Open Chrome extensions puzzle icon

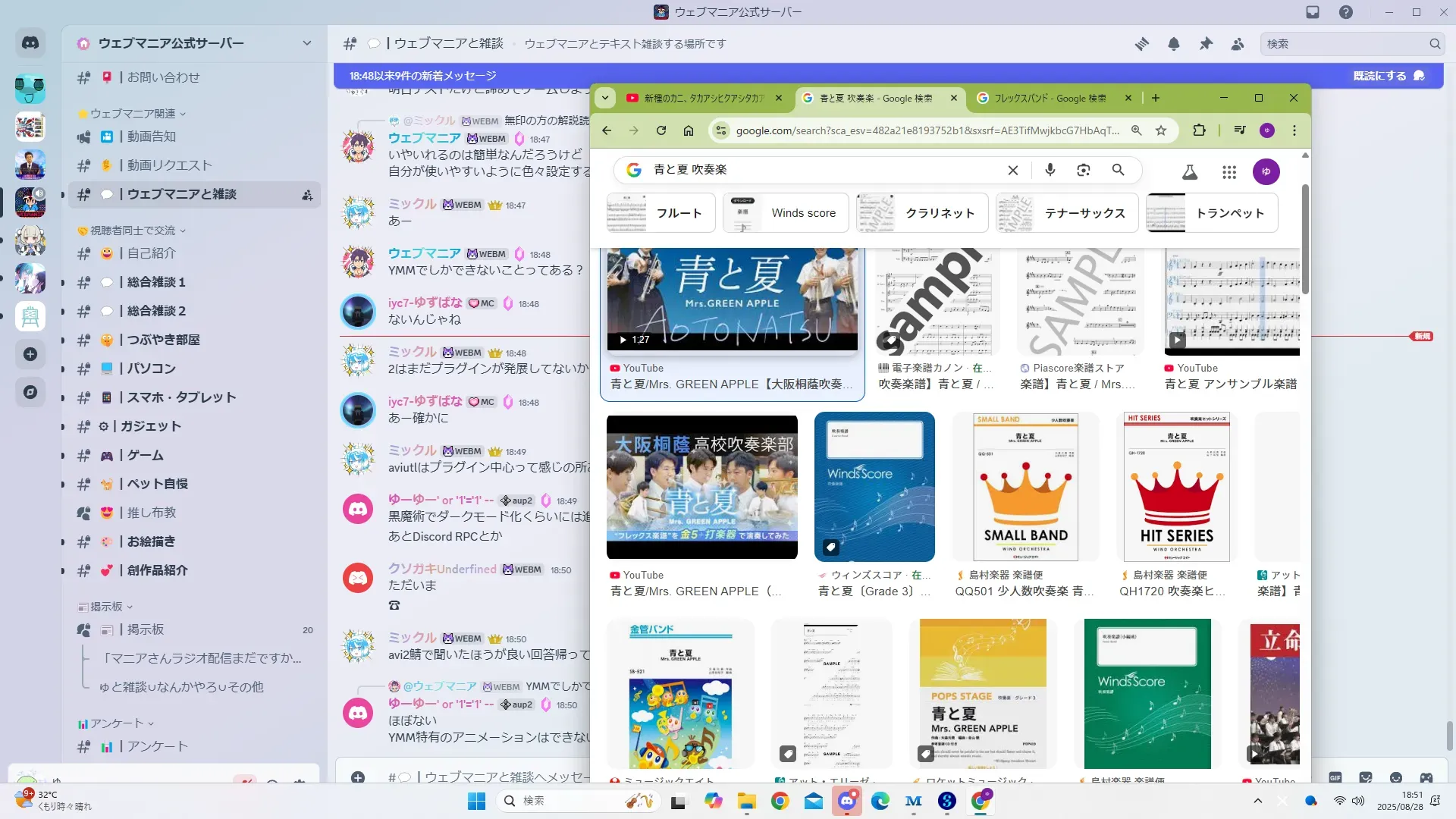point(1199,130)
